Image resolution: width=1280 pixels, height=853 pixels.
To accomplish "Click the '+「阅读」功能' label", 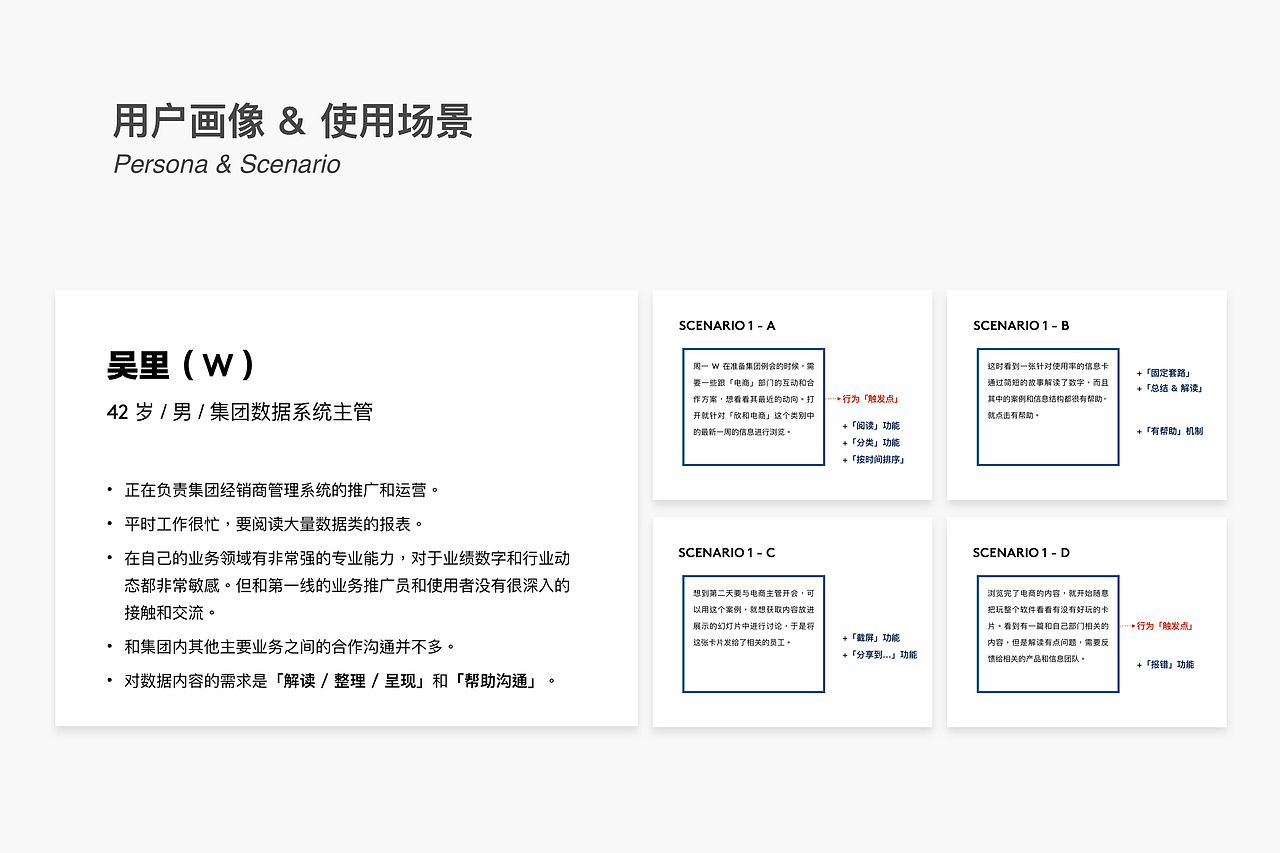I will (x=871, y=426).
